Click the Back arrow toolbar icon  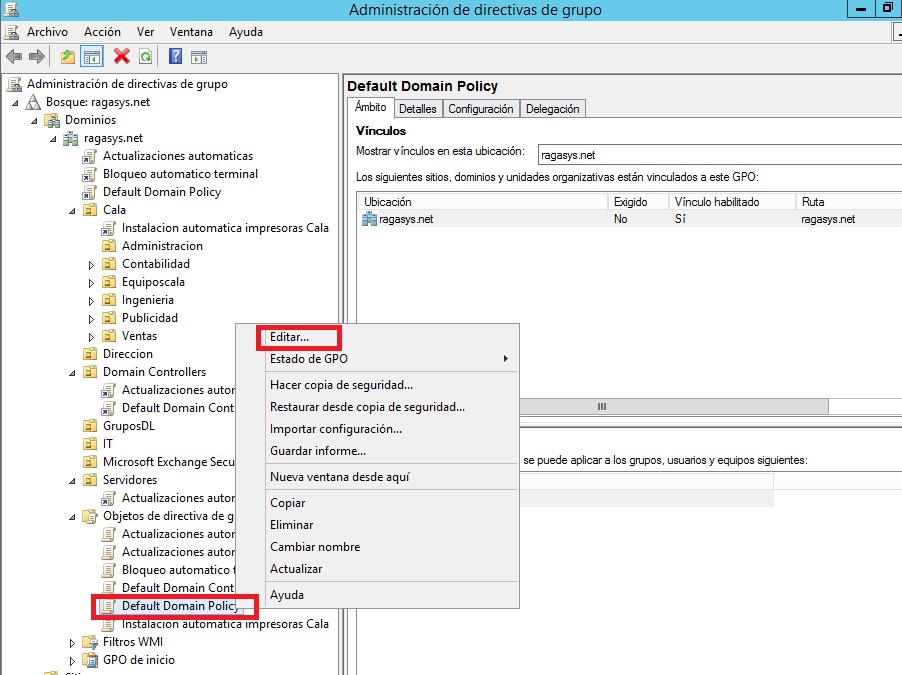(x=14, y=56)
